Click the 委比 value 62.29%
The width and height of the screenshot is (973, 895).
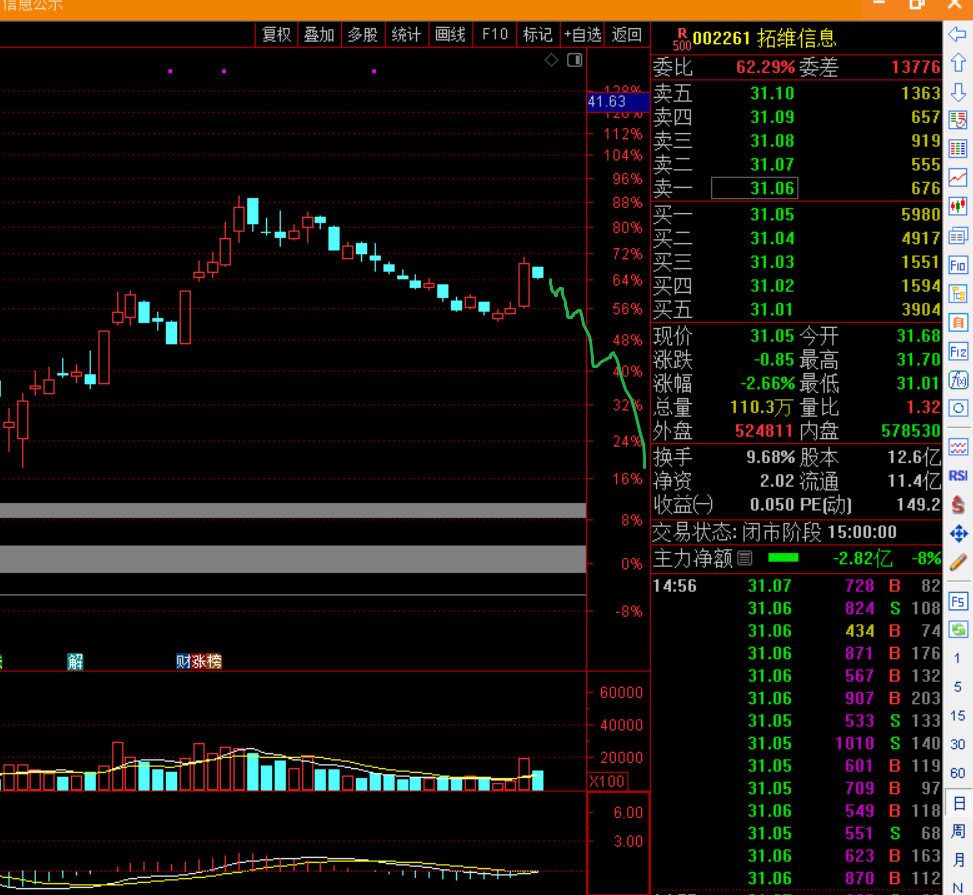coord(765,66)
